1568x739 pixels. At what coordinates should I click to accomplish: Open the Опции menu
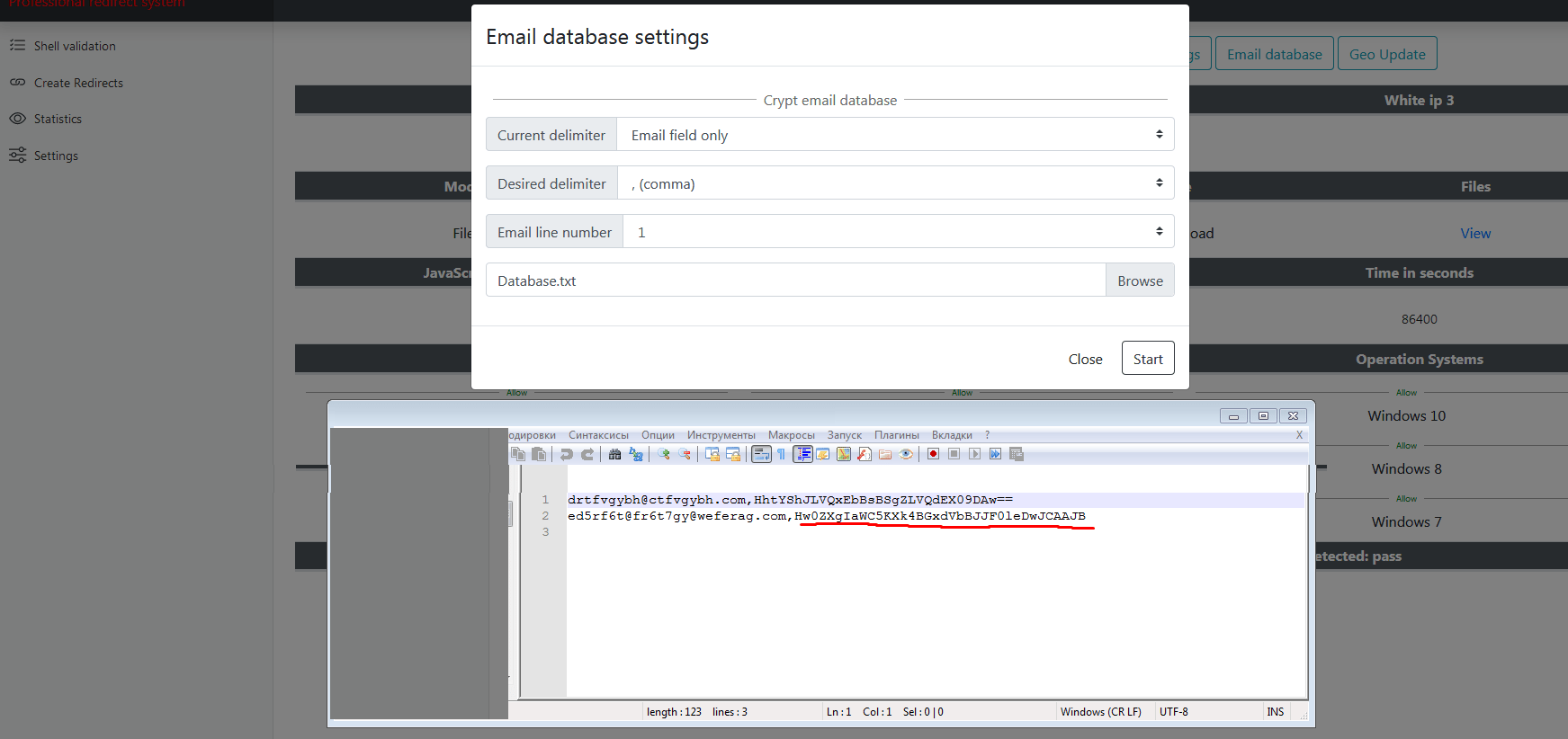(x=658, y=435)
